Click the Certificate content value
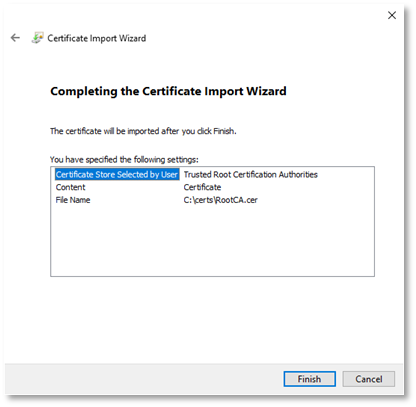Image resolution: width=416 pixels, height=407 pixels. 202,187
